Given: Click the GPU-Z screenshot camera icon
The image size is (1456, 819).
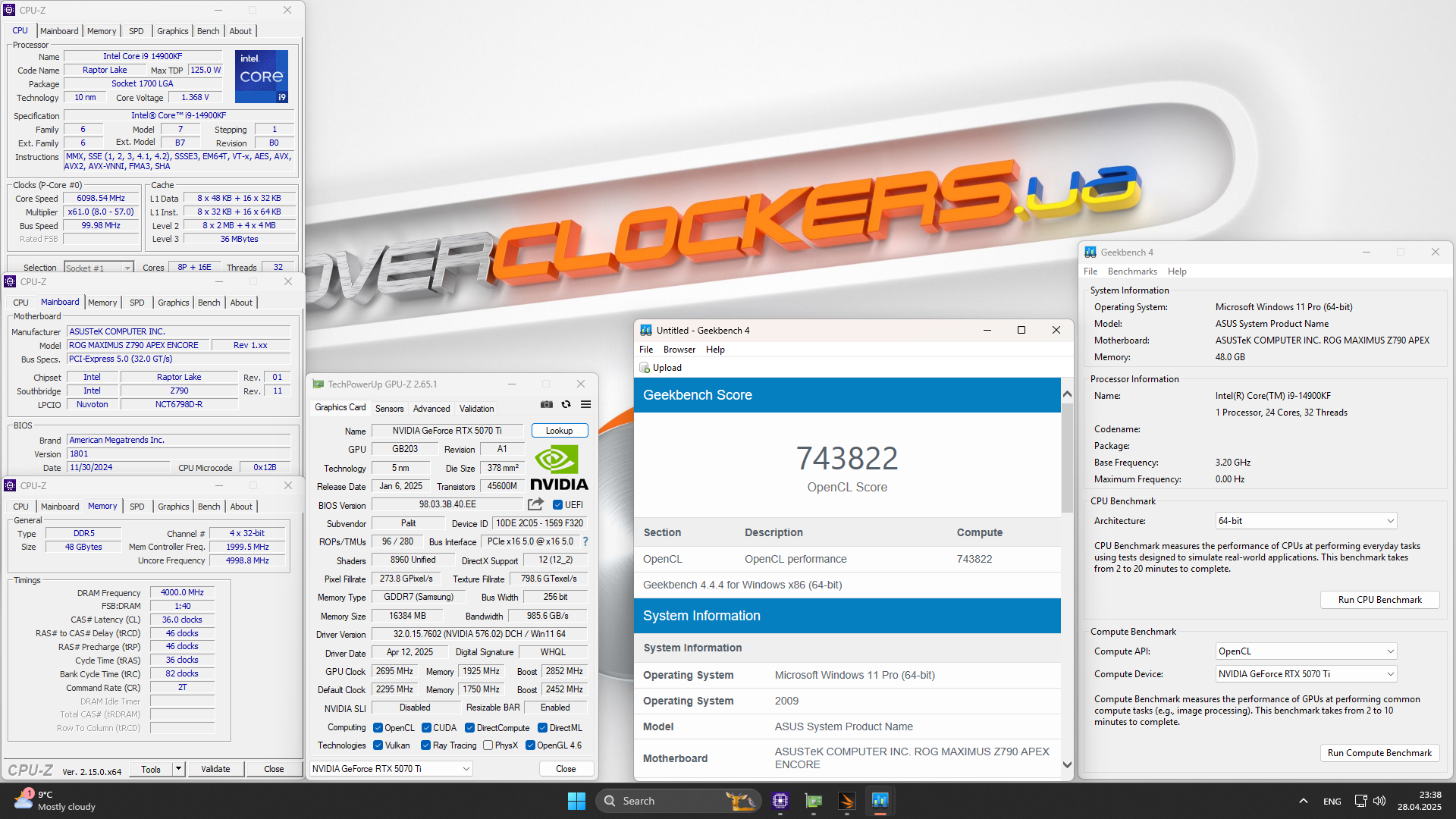Looking at the screenshot, I should 547,405.
